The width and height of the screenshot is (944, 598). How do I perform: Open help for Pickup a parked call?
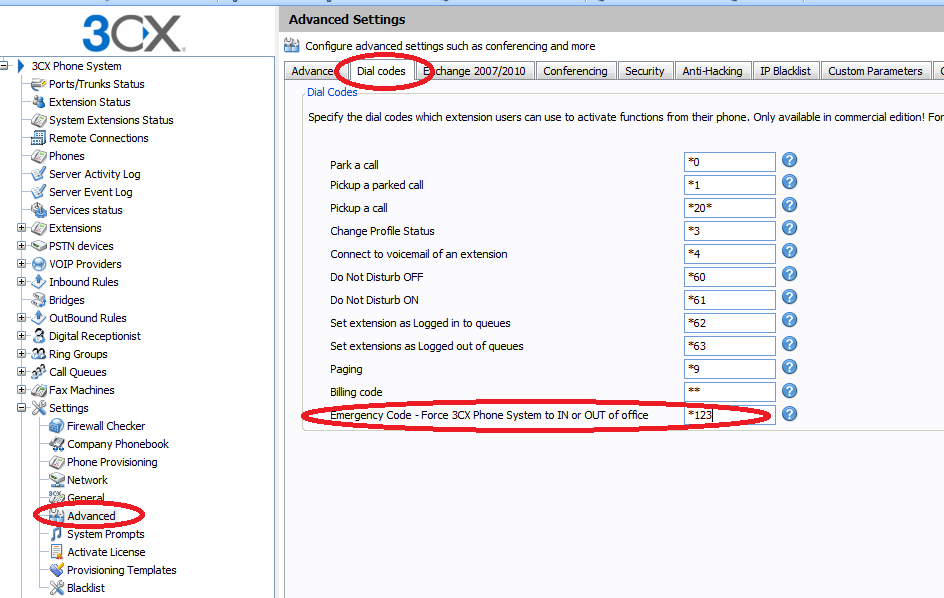point(789,182)
